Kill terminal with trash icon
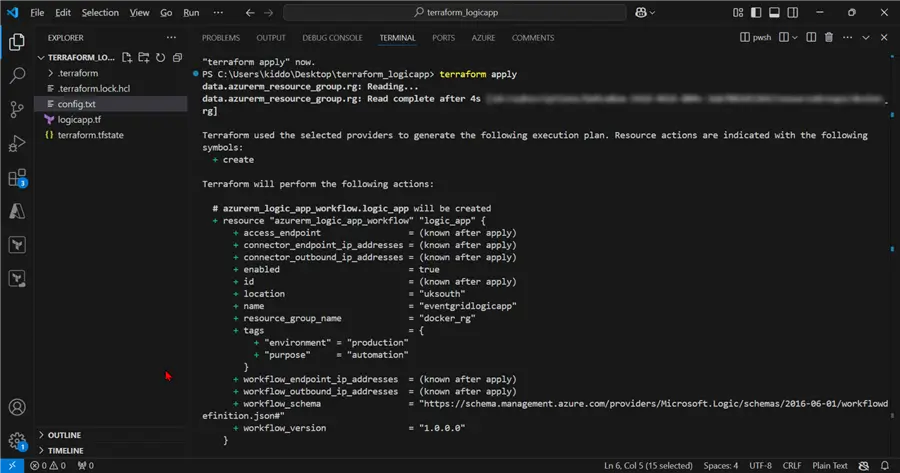Viewport: 900px width, 473px height. [829, 37]
